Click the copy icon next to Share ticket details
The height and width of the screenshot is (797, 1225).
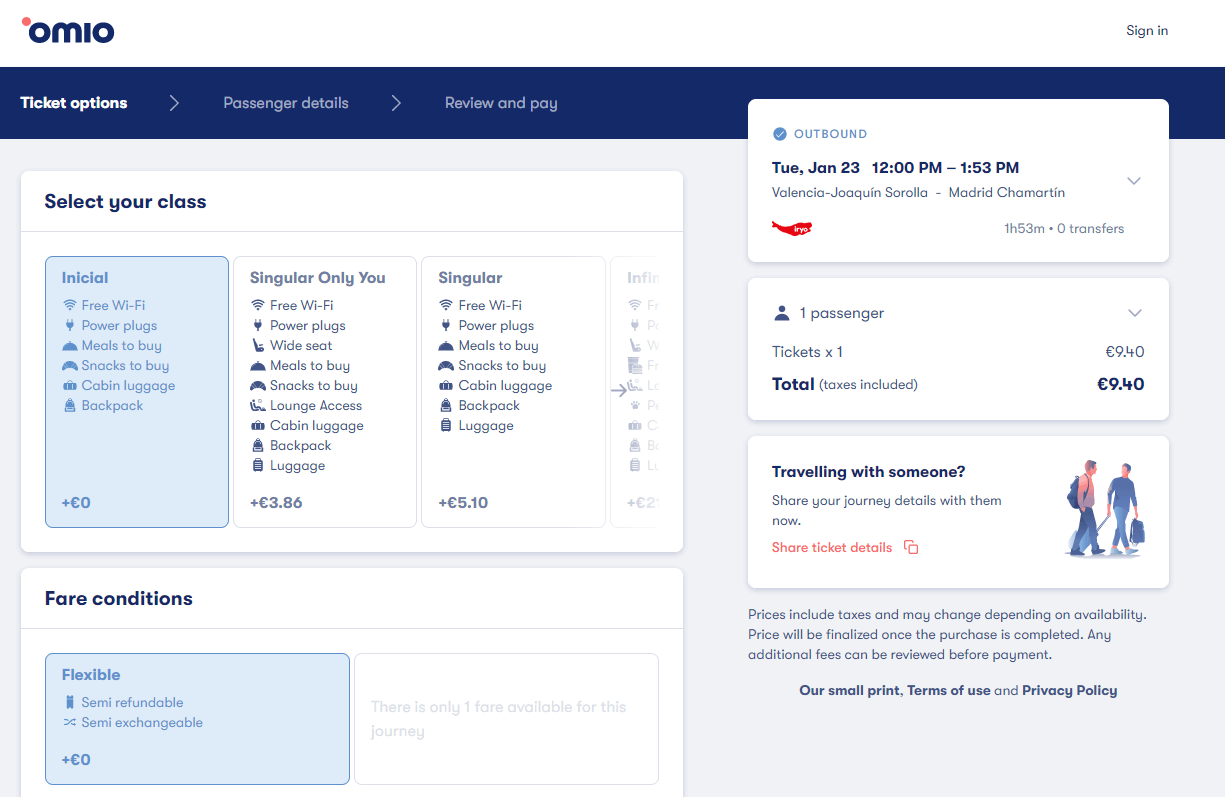[911, 547]
